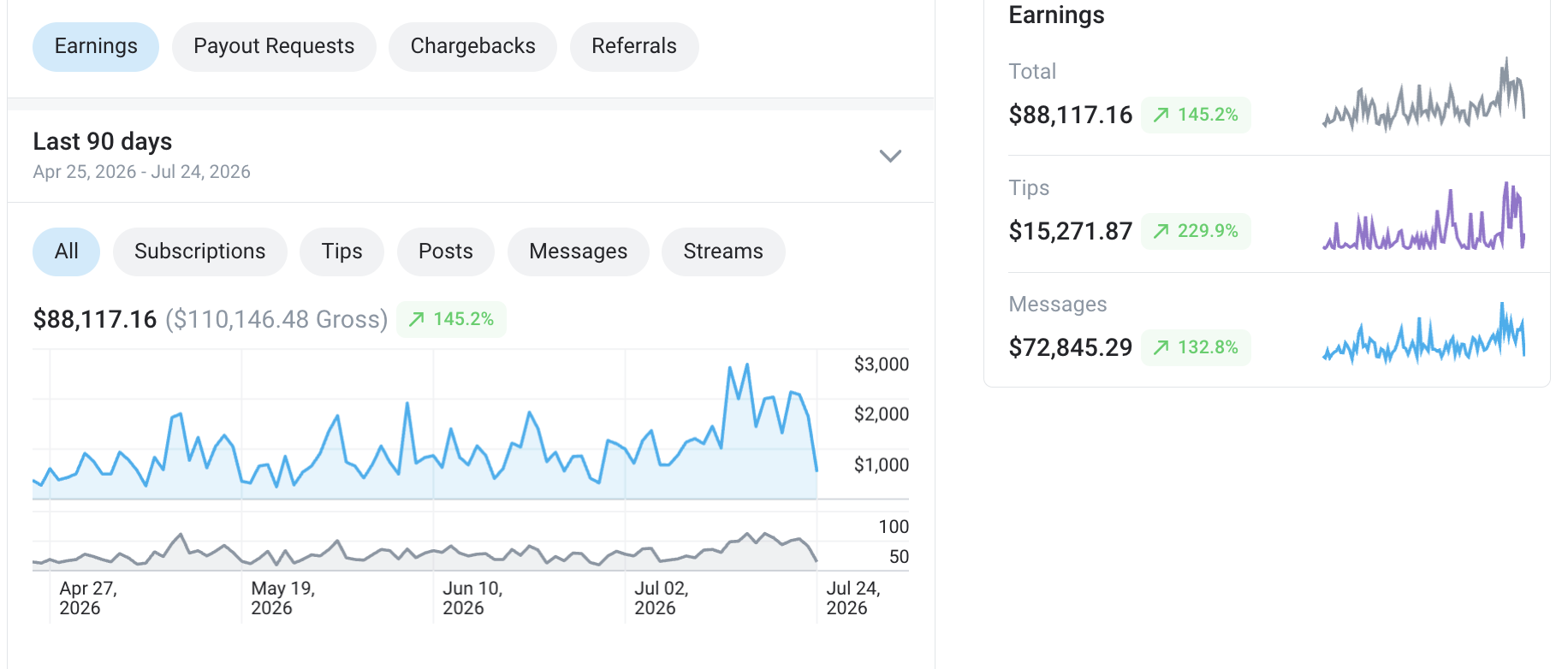Viewport: 1568px width, 669px height.
Task: Filter earnings by Subscriptions
Action: click(200, 252)
